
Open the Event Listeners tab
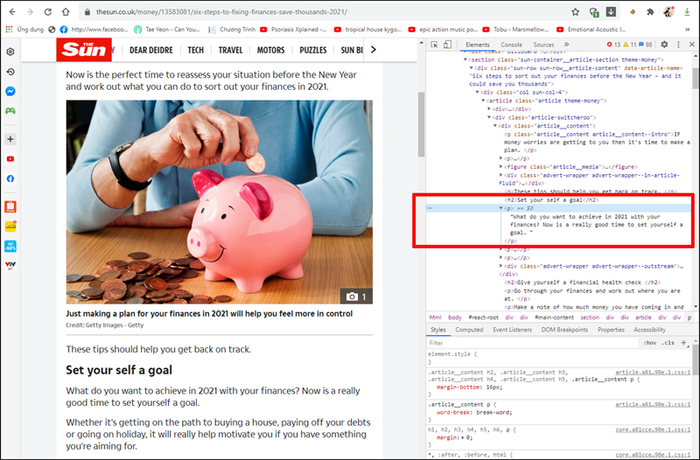[x=512, y=330]
